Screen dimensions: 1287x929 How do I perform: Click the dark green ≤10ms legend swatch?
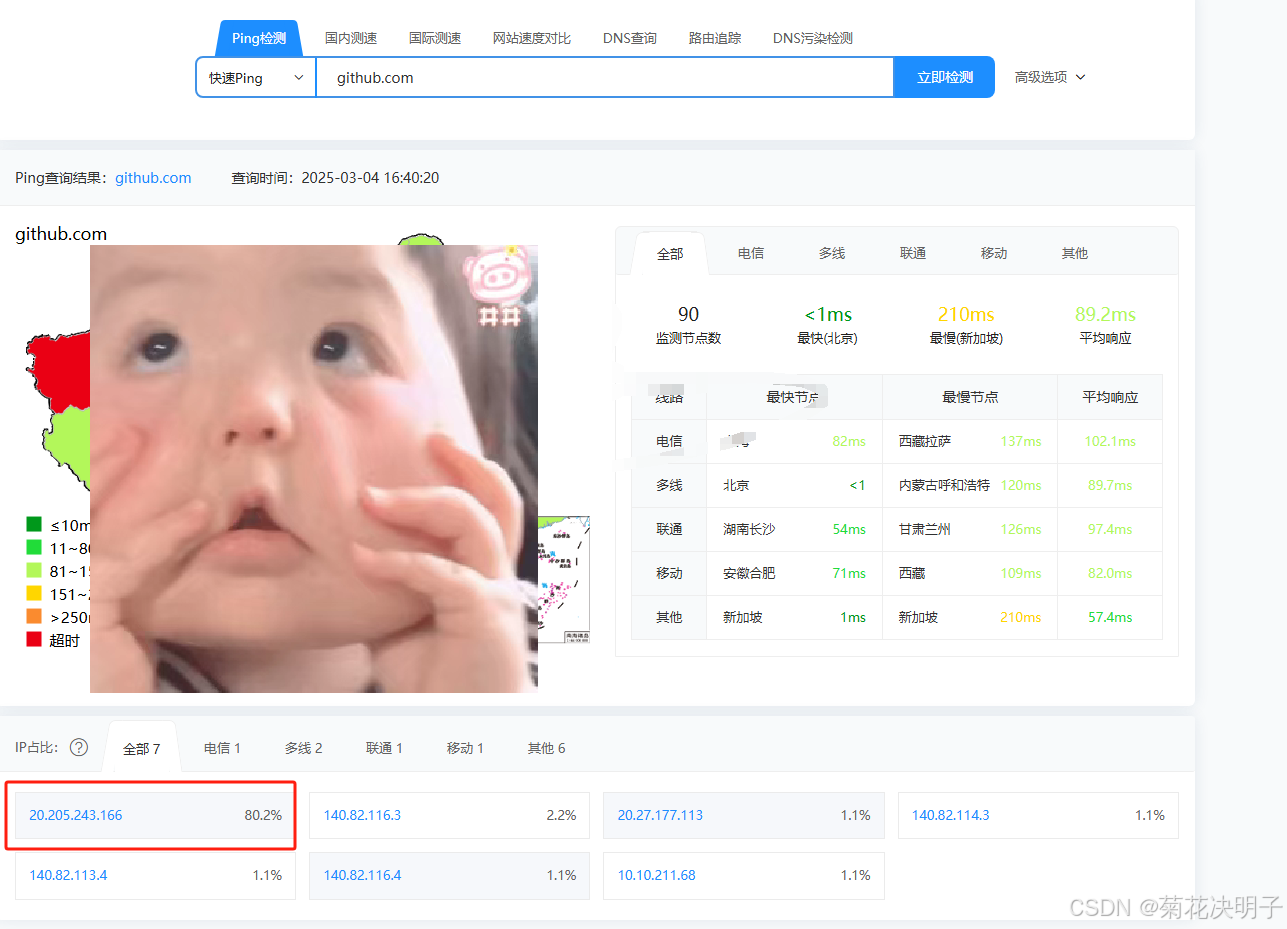click(34, 524)
